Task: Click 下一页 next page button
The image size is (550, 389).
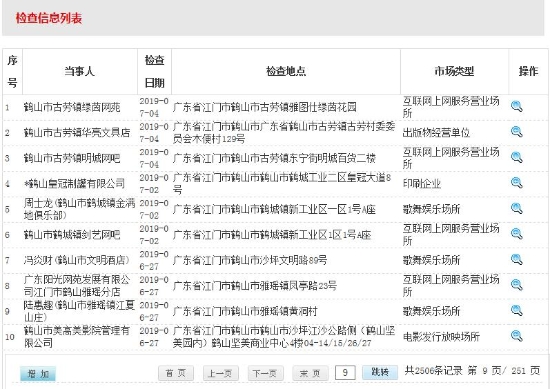Action: point(266,373)
